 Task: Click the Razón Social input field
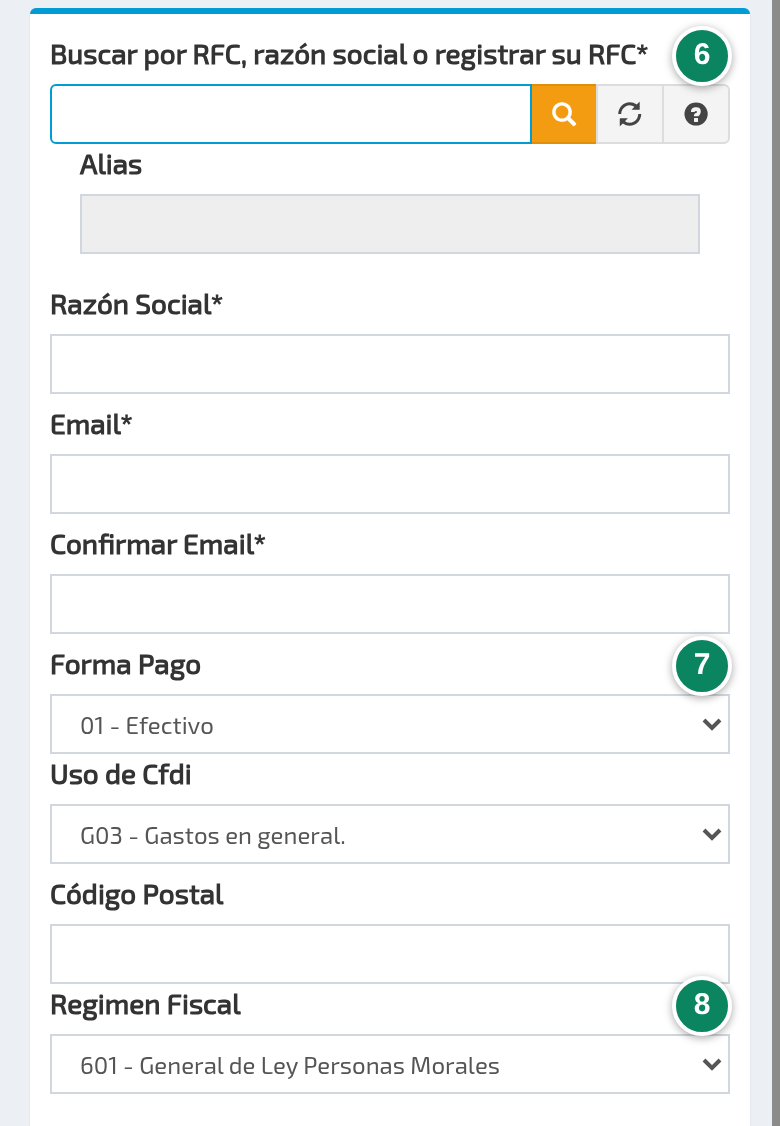click(x=390, y=364)
